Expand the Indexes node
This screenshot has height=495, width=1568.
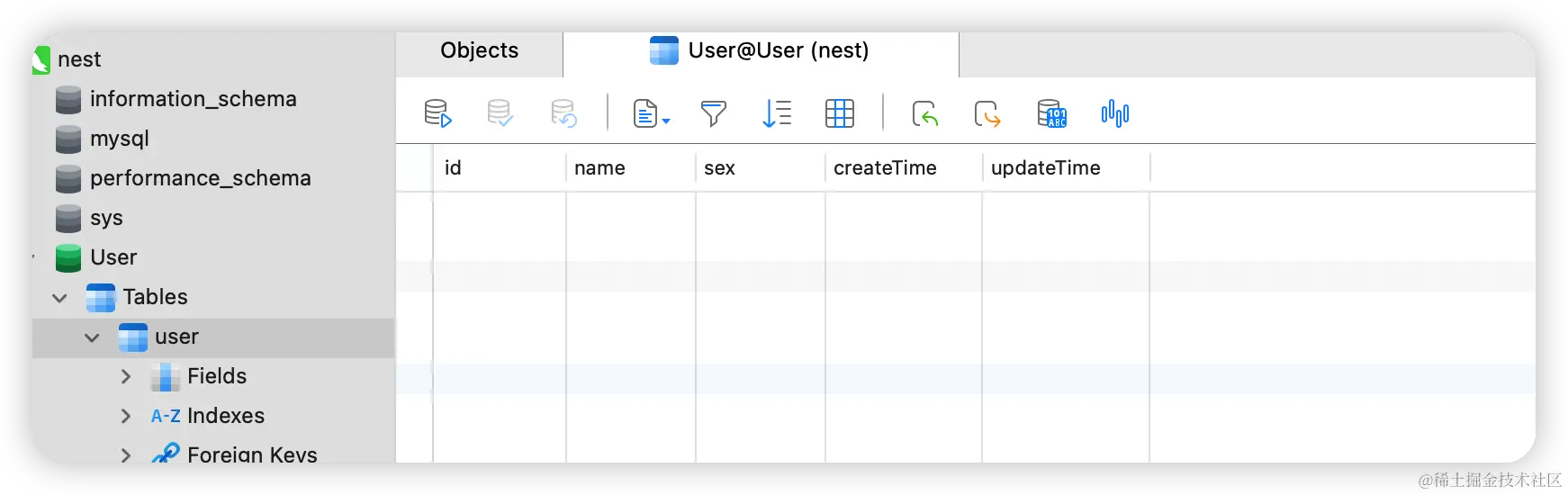[126, 416]
